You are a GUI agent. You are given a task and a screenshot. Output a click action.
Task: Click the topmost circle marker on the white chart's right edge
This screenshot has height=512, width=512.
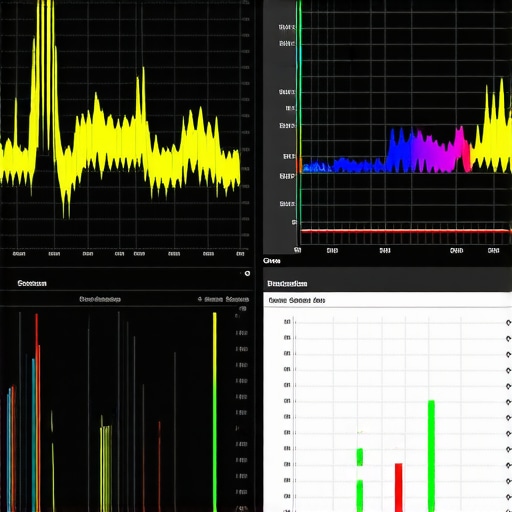(509, 323)
